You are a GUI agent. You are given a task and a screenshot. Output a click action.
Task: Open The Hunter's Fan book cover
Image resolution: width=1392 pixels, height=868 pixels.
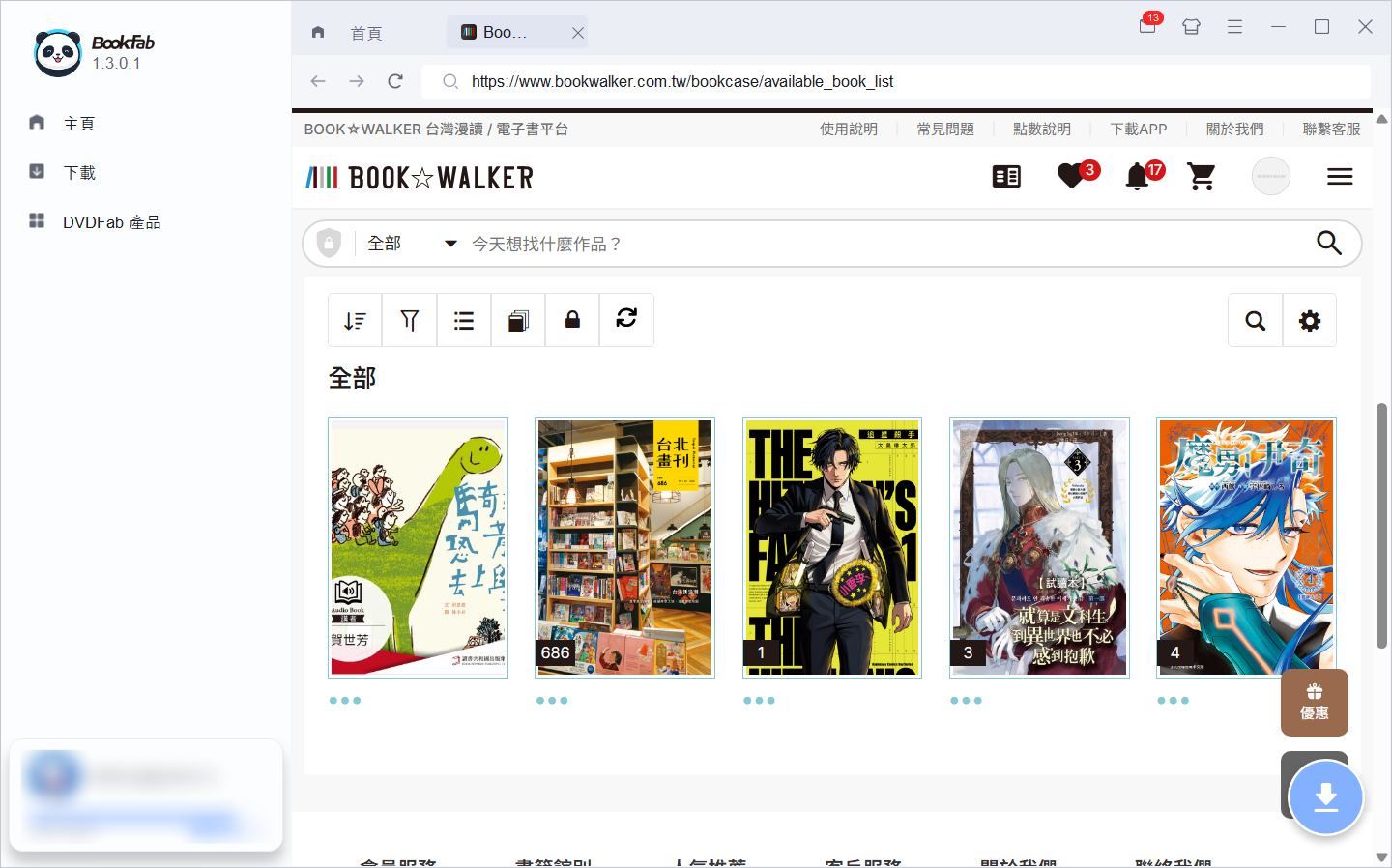coord(832,547)
